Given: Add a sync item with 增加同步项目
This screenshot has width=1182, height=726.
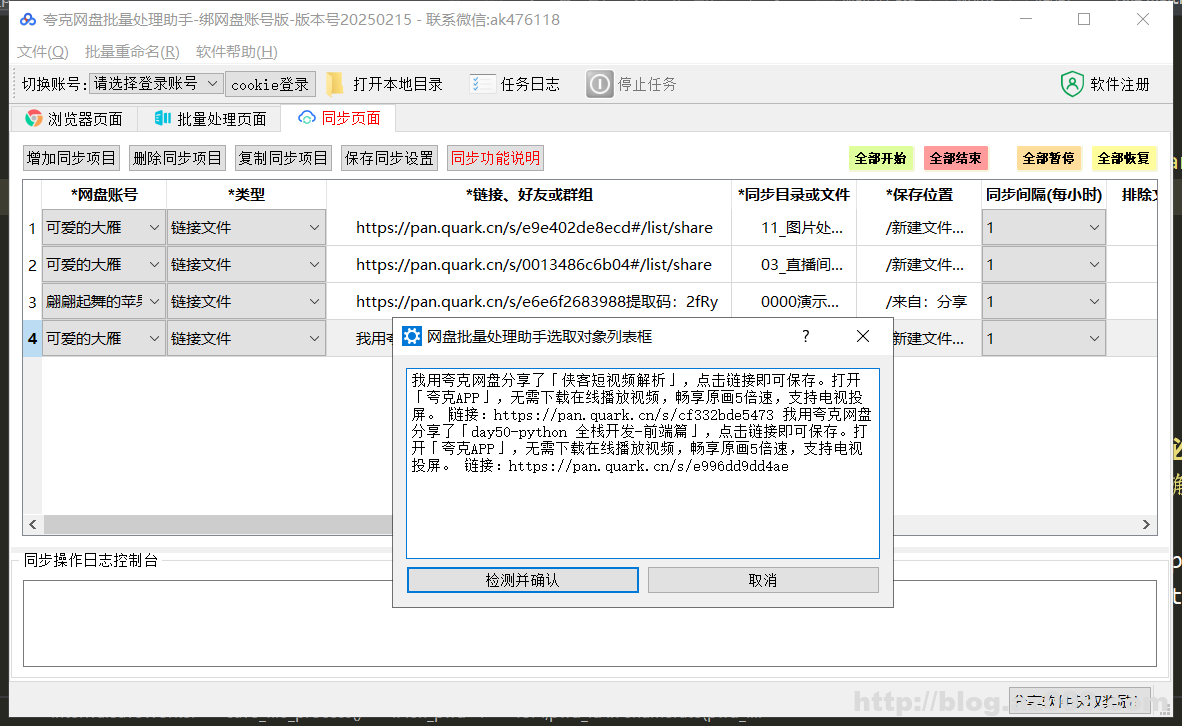Looking at the screenshot, I should coord(70,157).
